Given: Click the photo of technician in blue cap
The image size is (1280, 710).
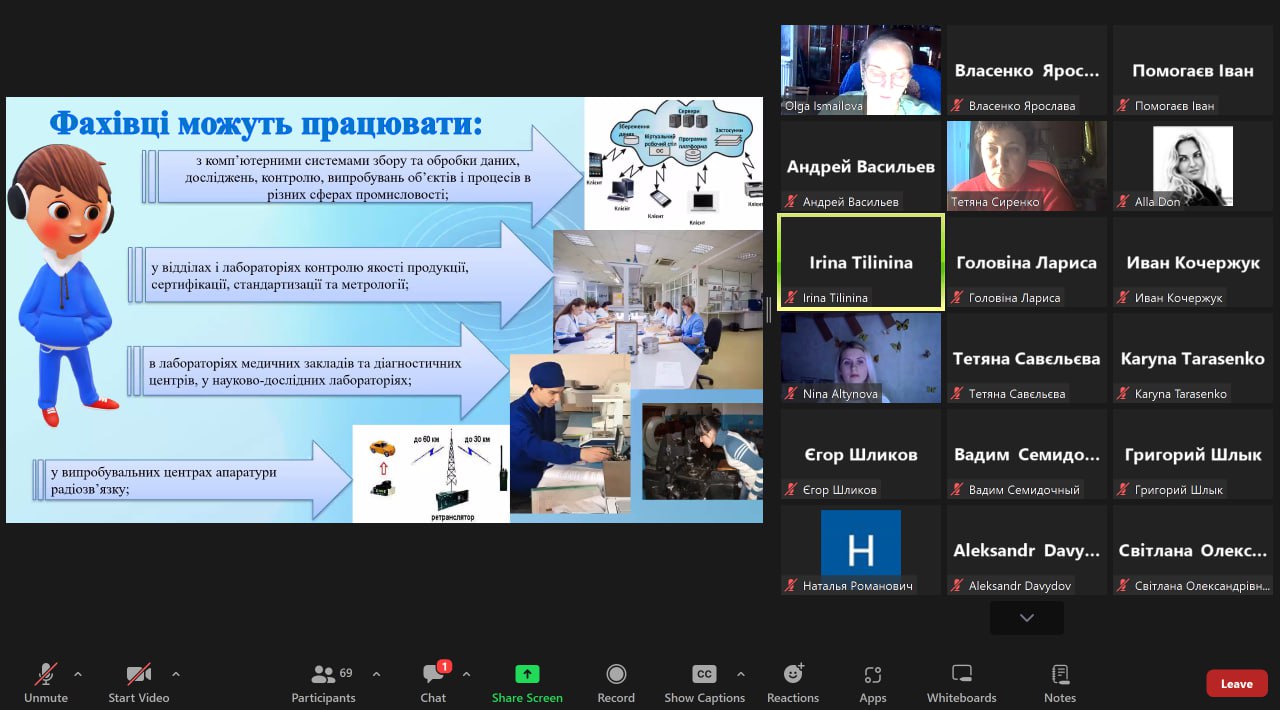Looking at the screenshot, I should click(x=570, y=435).
